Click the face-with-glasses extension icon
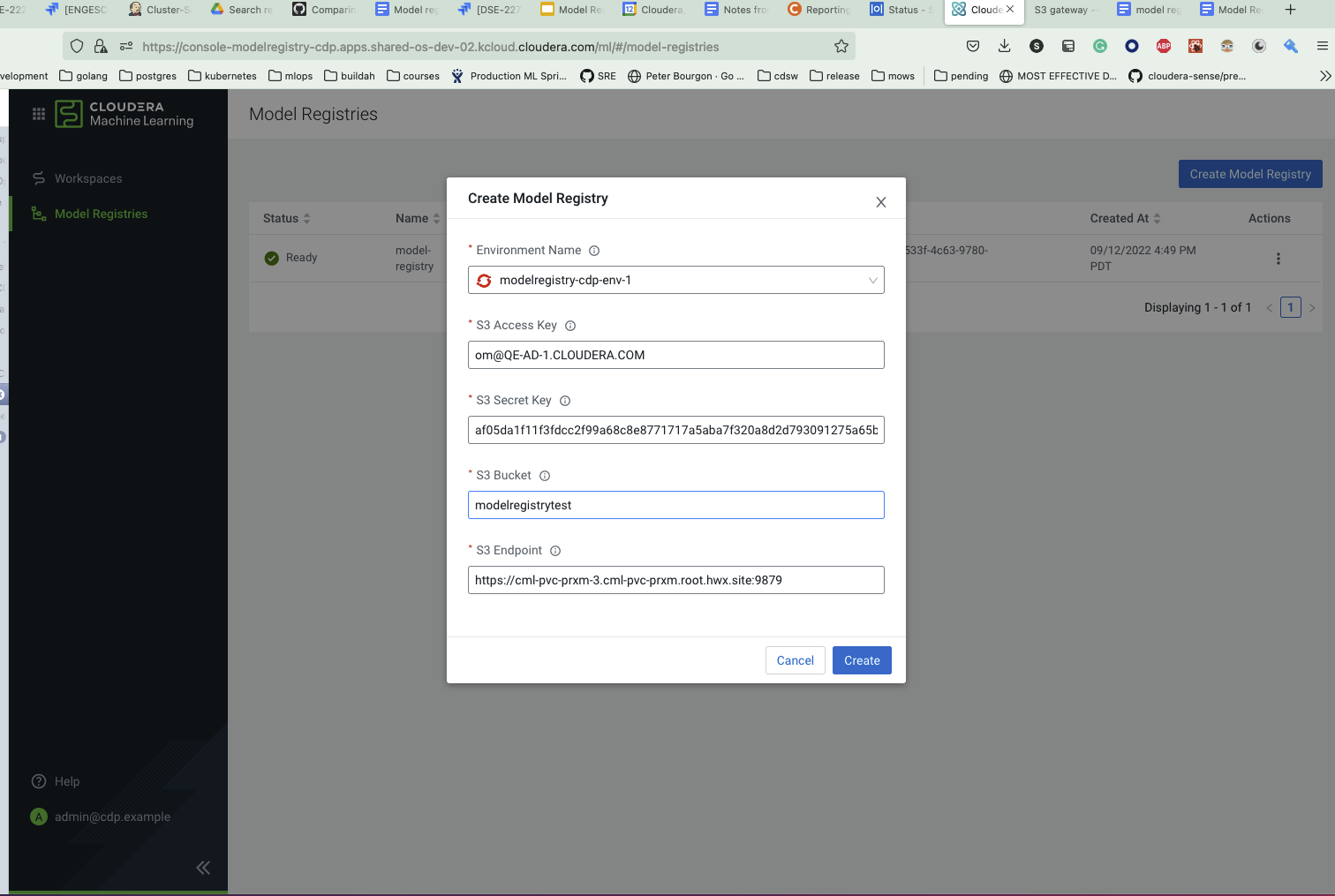1335x896 pixels. click(1227, 47)
